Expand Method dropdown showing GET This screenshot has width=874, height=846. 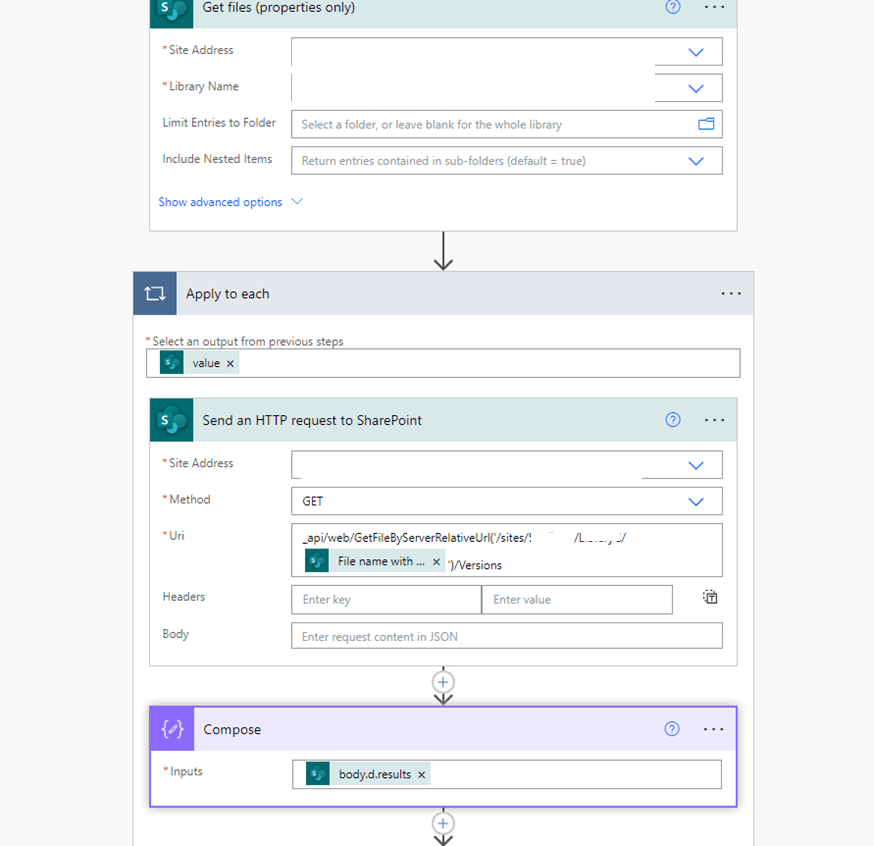pyautogui.click(x=696, y=502)
